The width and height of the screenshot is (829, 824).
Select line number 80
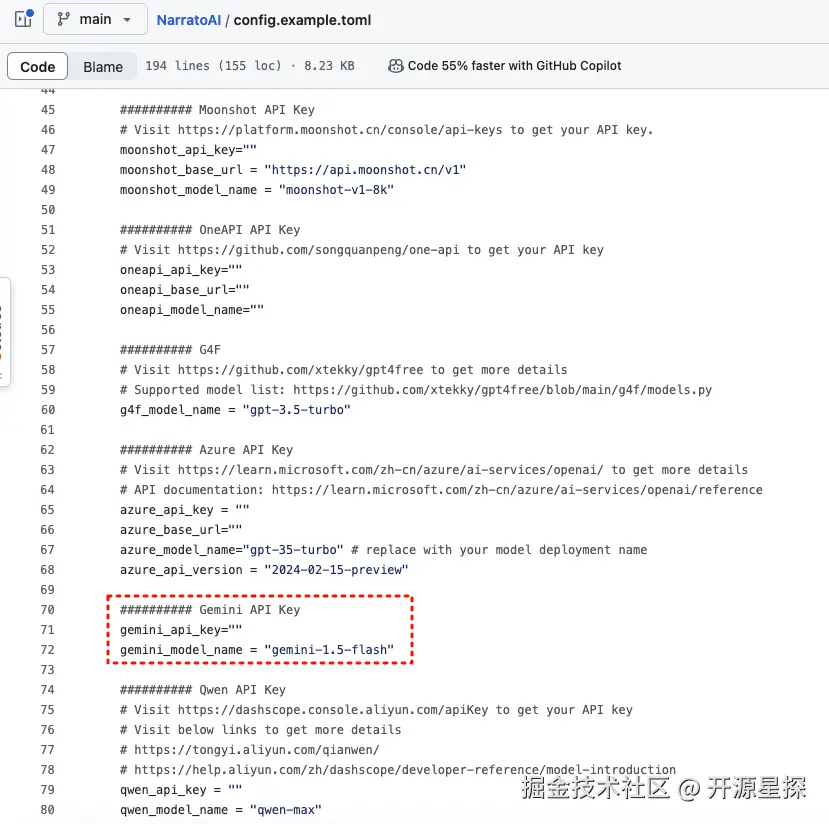pos(48,810)
